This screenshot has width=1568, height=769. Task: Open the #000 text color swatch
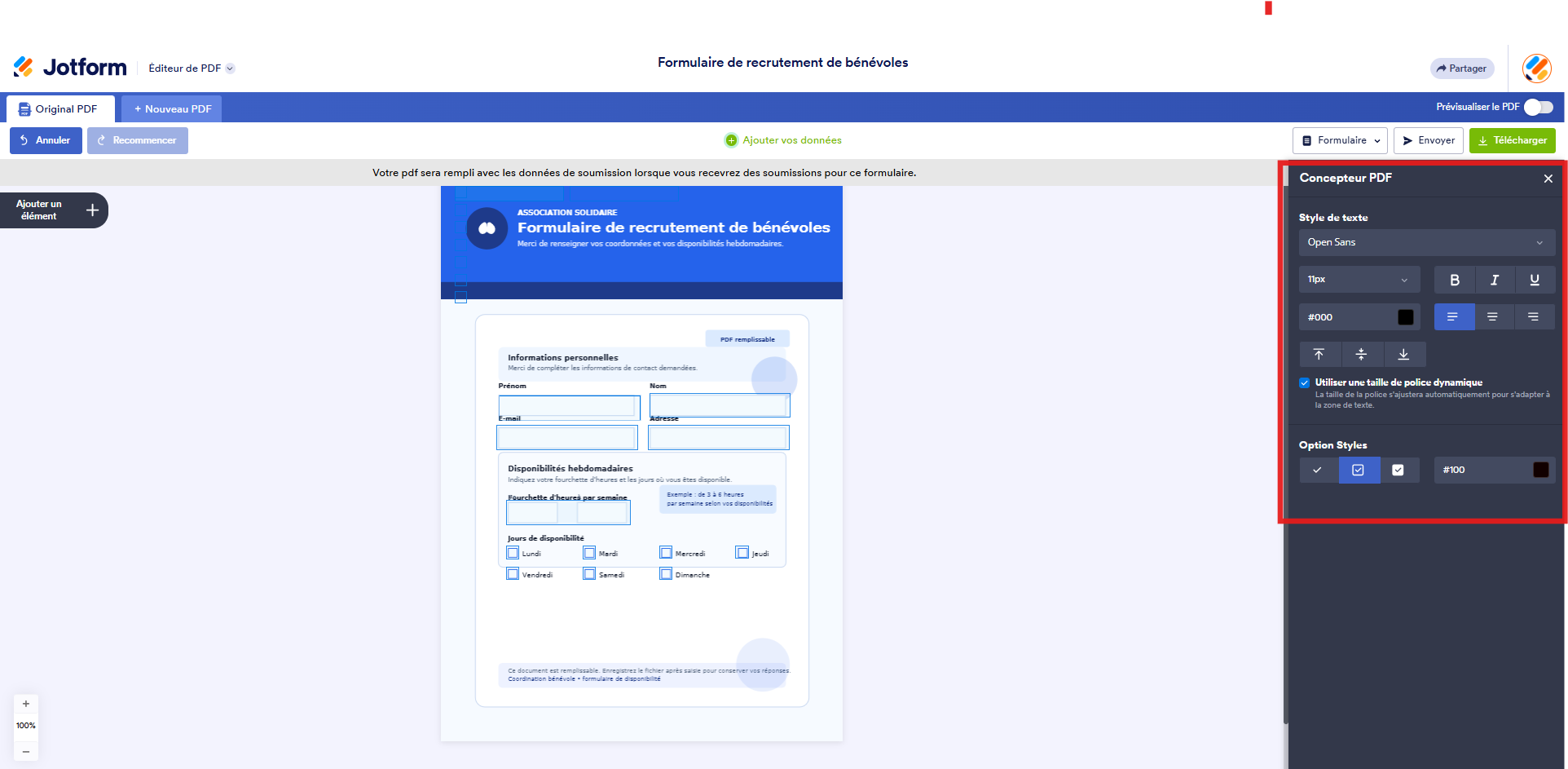click(x=1407, y=316)
